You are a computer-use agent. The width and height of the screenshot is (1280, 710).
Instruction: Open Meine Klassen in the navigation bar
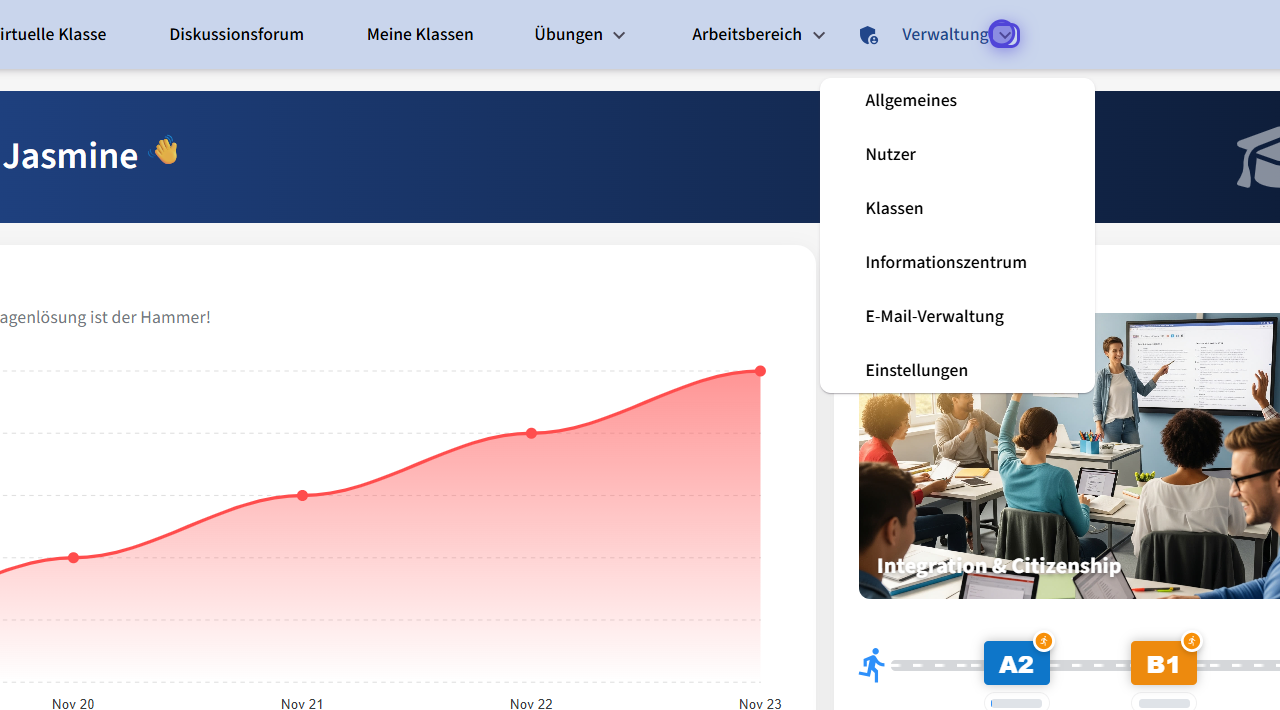pyautogui.click(x=420, y=34)
